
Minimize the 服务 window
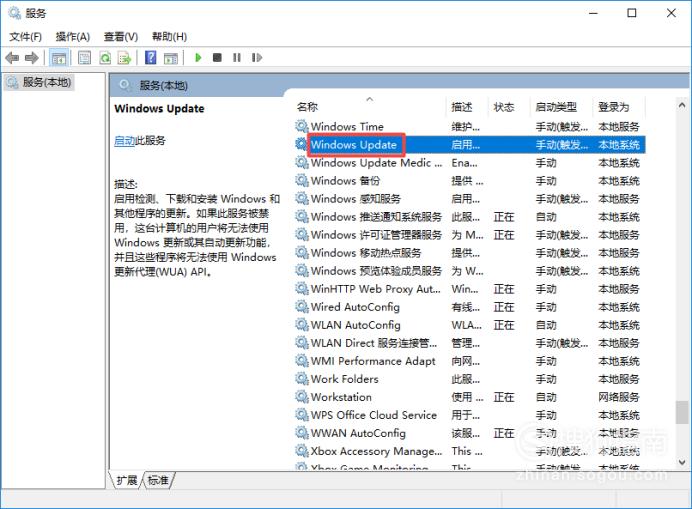[593, 13]
